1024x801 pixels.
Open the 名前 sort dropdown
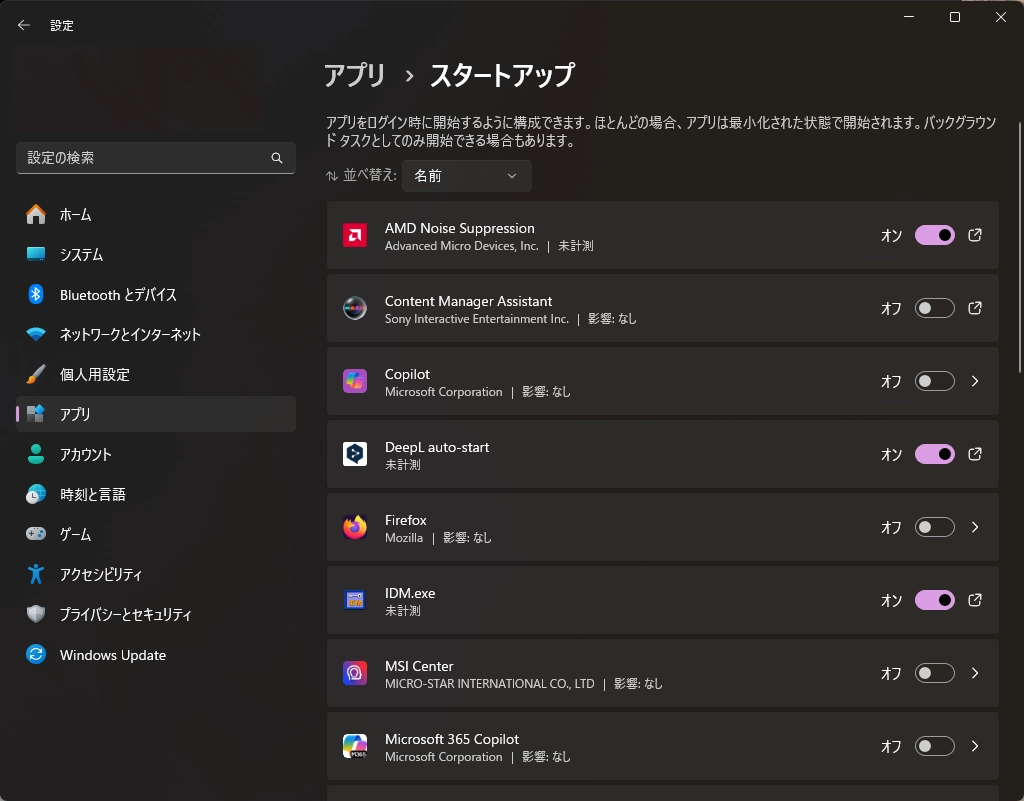point(466,176)
